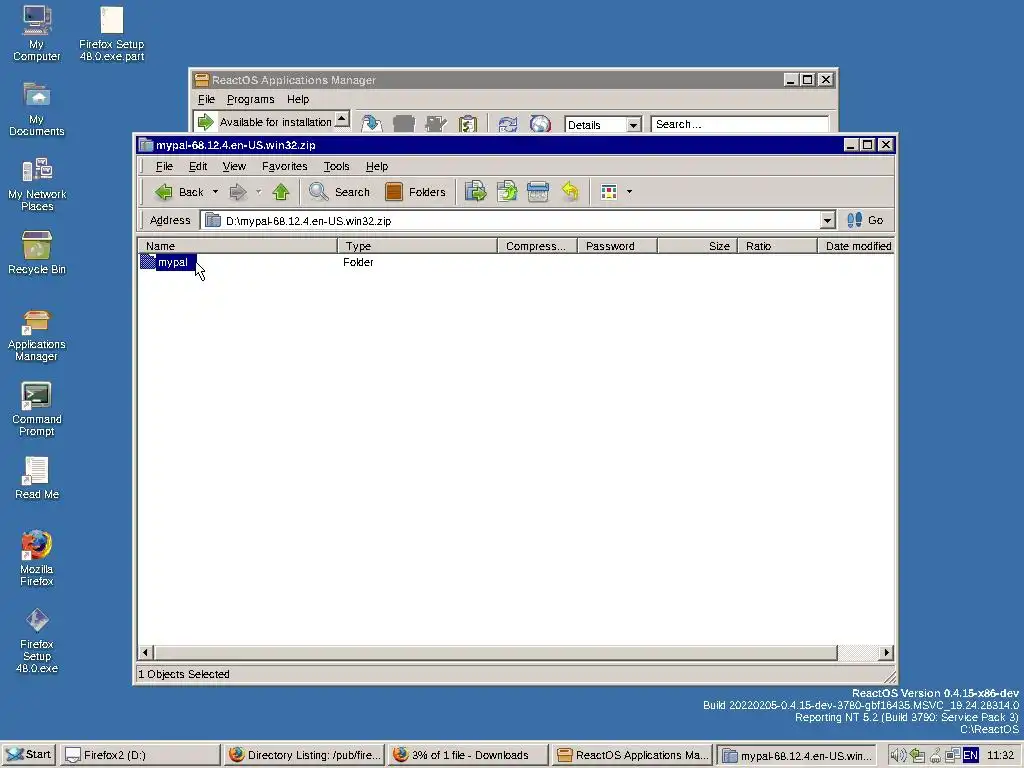This screenshot has width=1024, height=768.
Task: Select Applications Manager desktop shortcut
Action: (37, 335)
